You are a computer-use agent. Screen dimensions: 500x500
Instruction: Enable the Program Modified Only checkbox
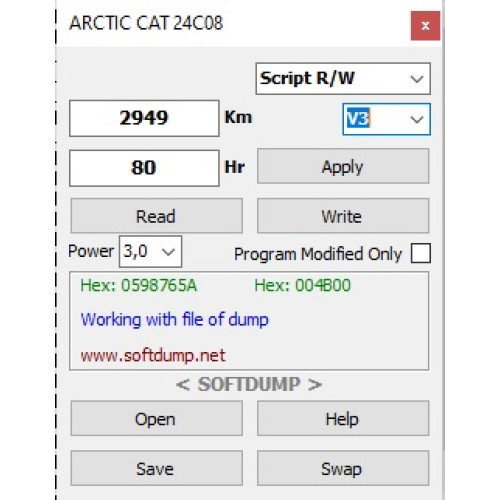[420, 253]
